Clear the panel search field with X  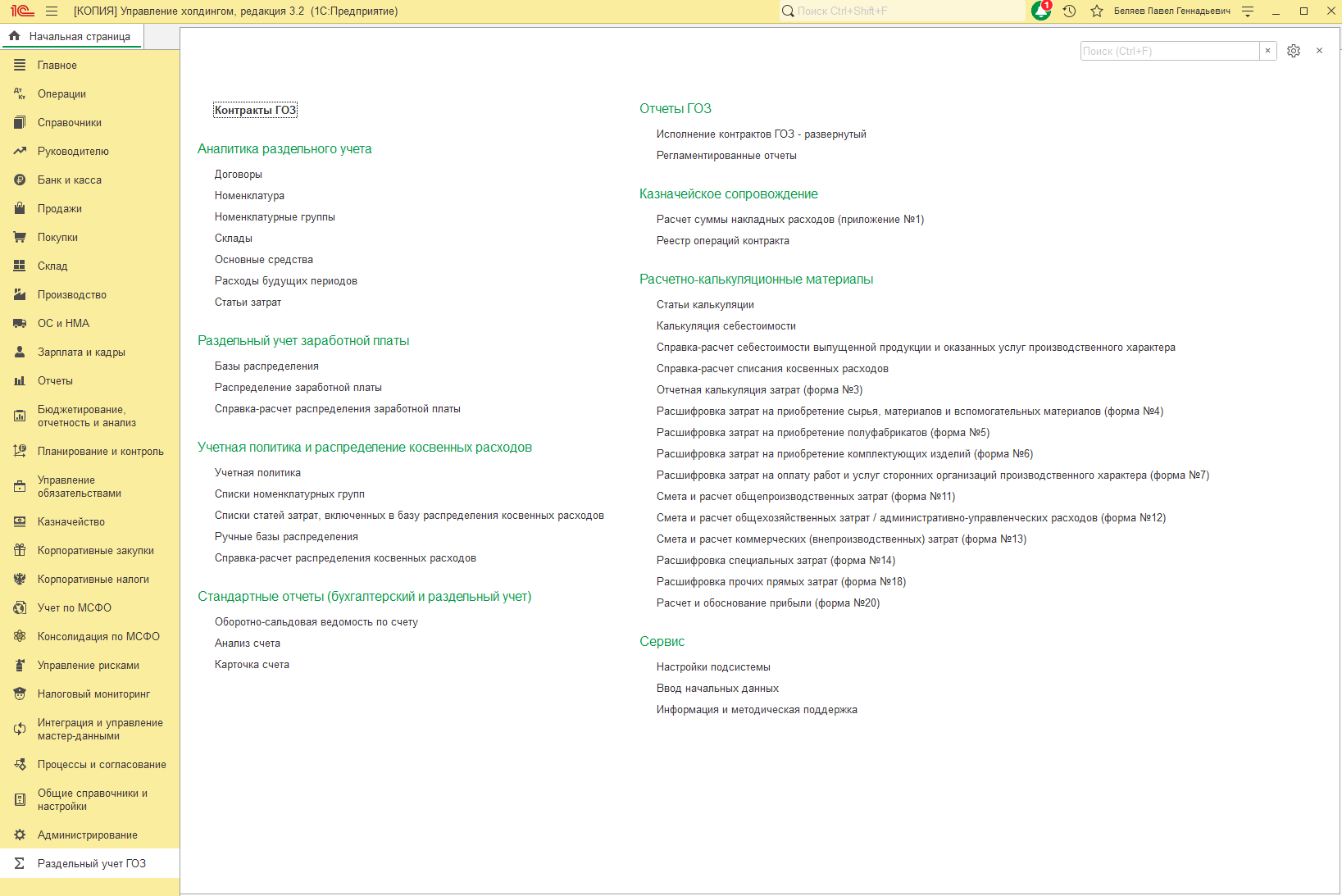click(1267, 51)
